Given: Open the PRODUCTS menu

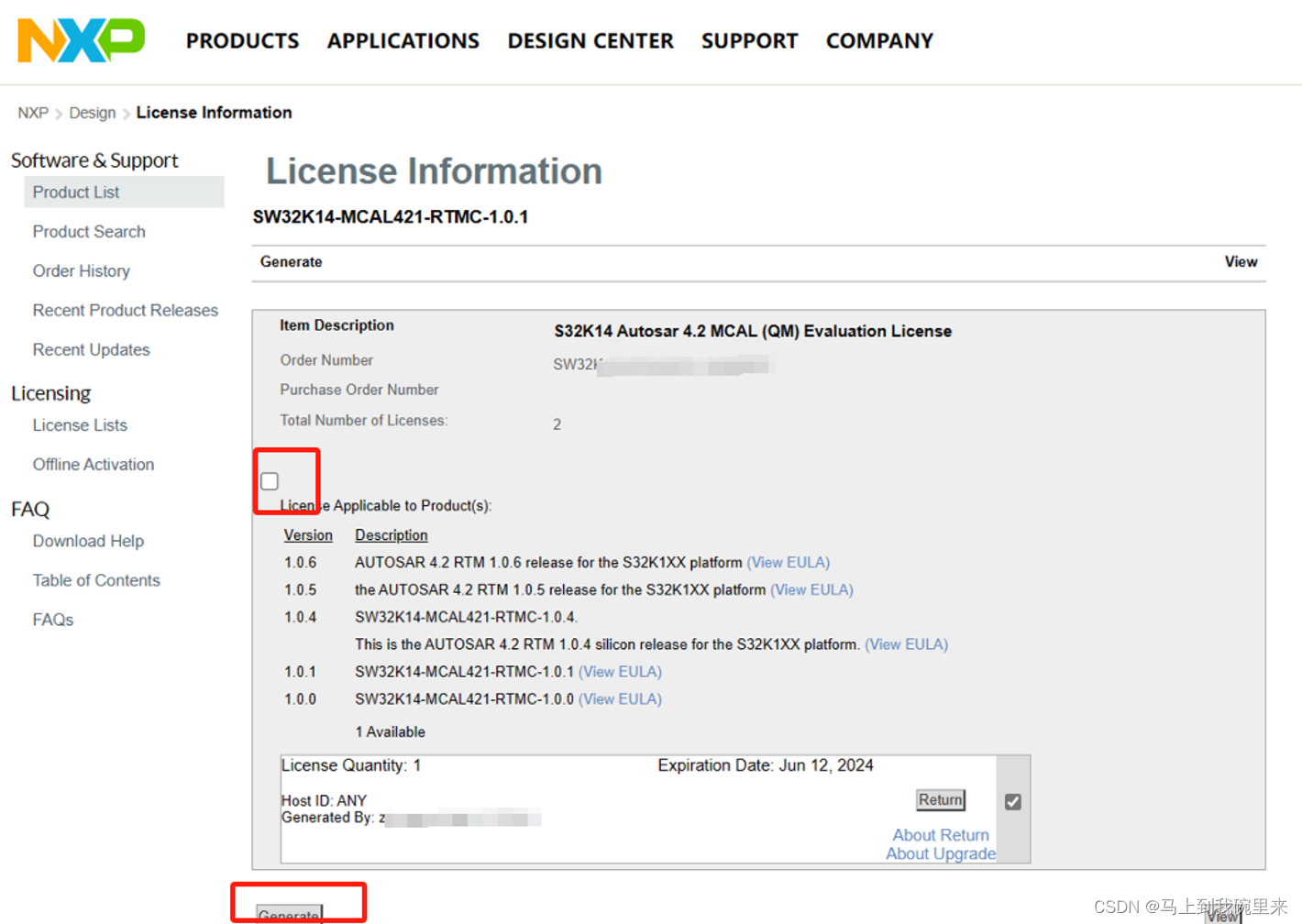Looking at the screenshot, I should (x=242, y=41).
